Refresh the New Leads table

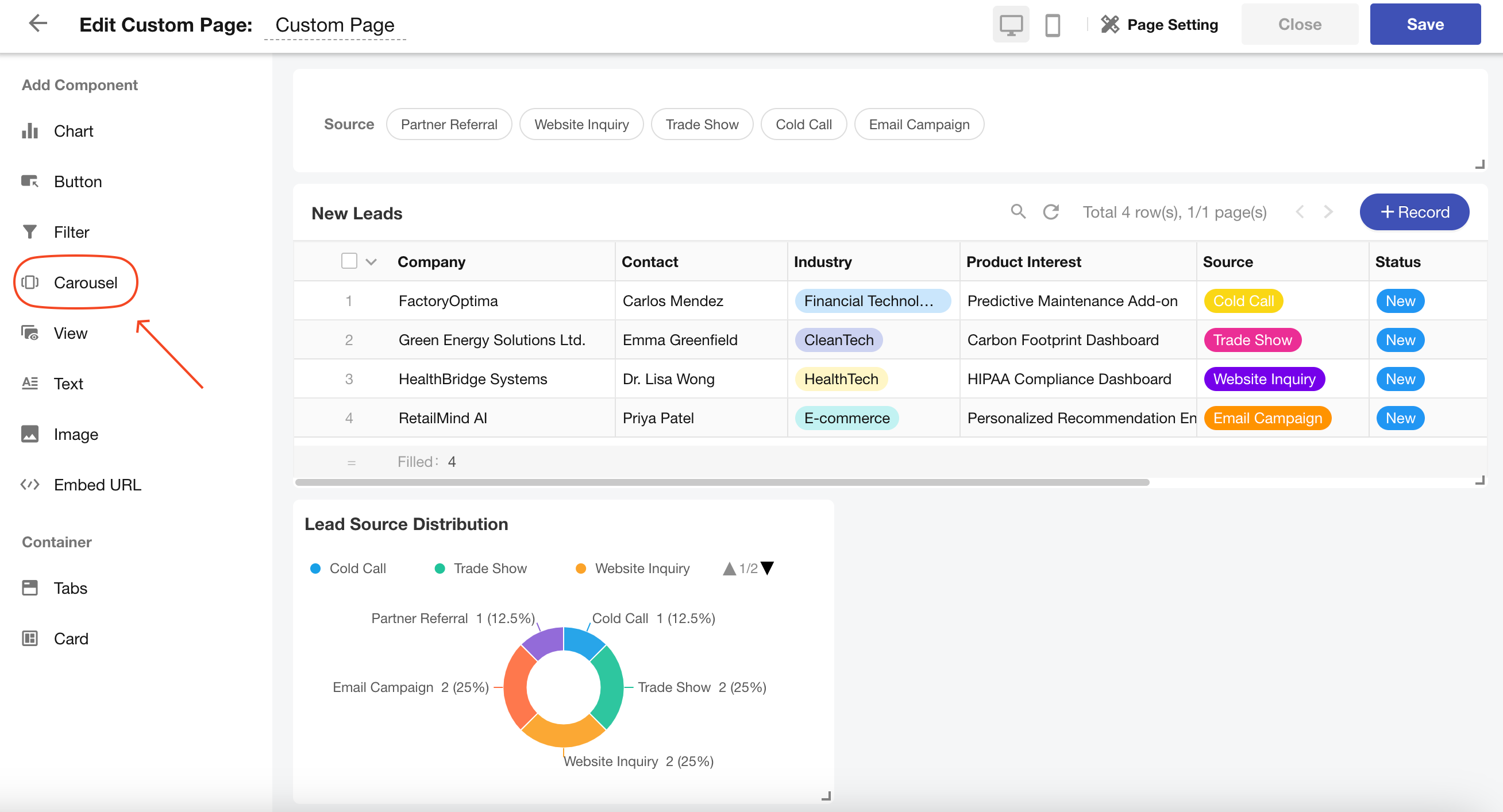coord(1050,212)
